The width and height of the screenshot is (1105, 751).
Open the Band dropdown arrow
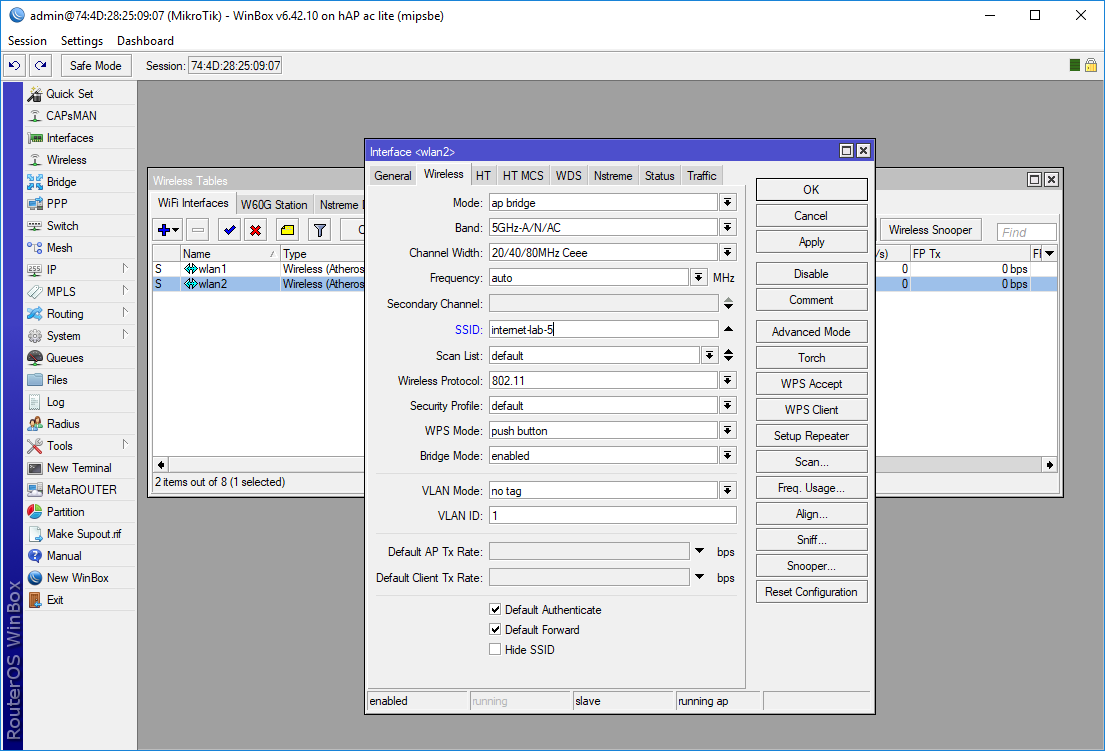(728, 227)
